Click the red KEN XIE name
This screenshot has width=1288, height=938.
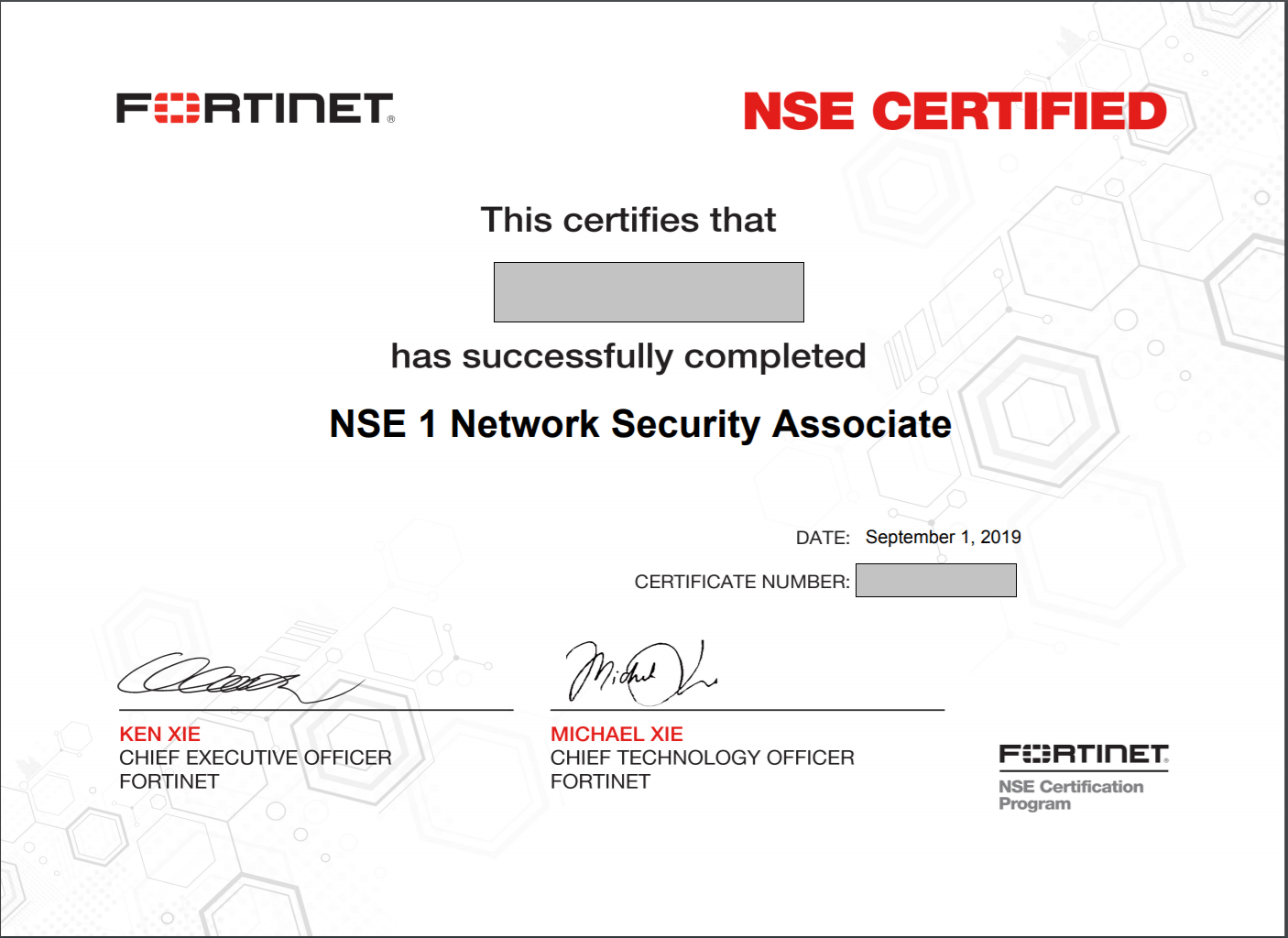[x=159, y=734]
